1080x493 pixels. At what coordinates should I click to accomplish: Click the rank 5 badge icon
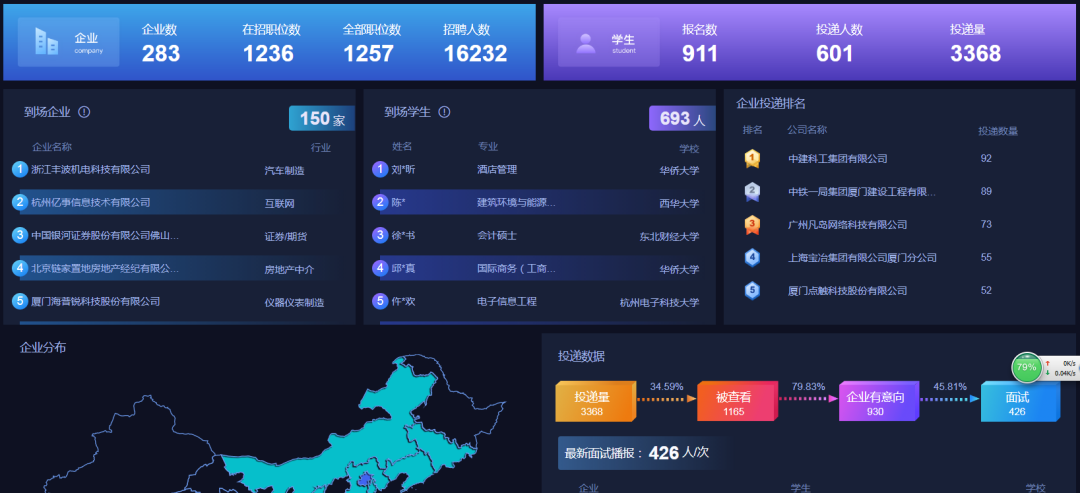click(x=752, y=290)
